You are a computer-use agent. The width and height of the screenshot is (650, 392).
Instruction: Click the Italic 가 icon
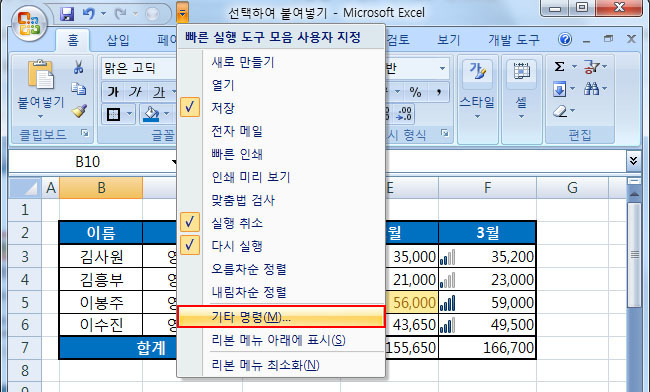(135, 91)
